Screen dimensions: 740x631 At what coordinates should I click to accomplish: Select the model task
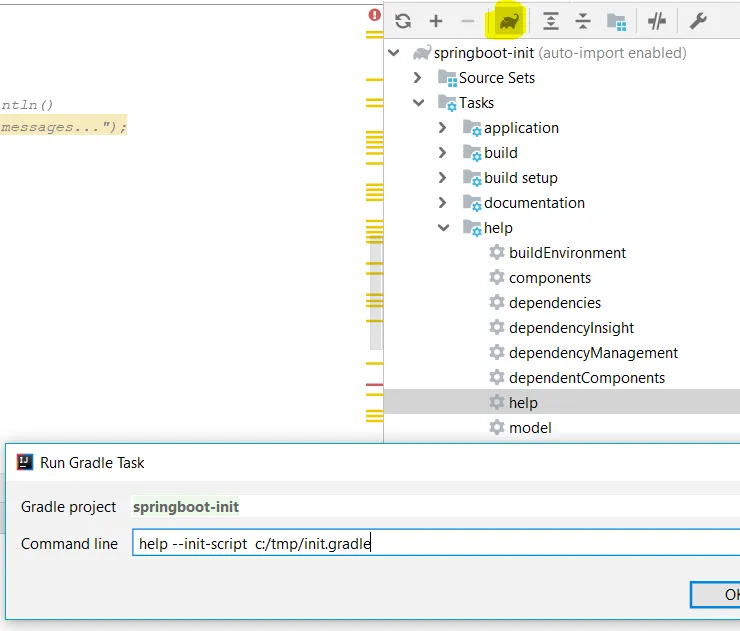point(530,428)
